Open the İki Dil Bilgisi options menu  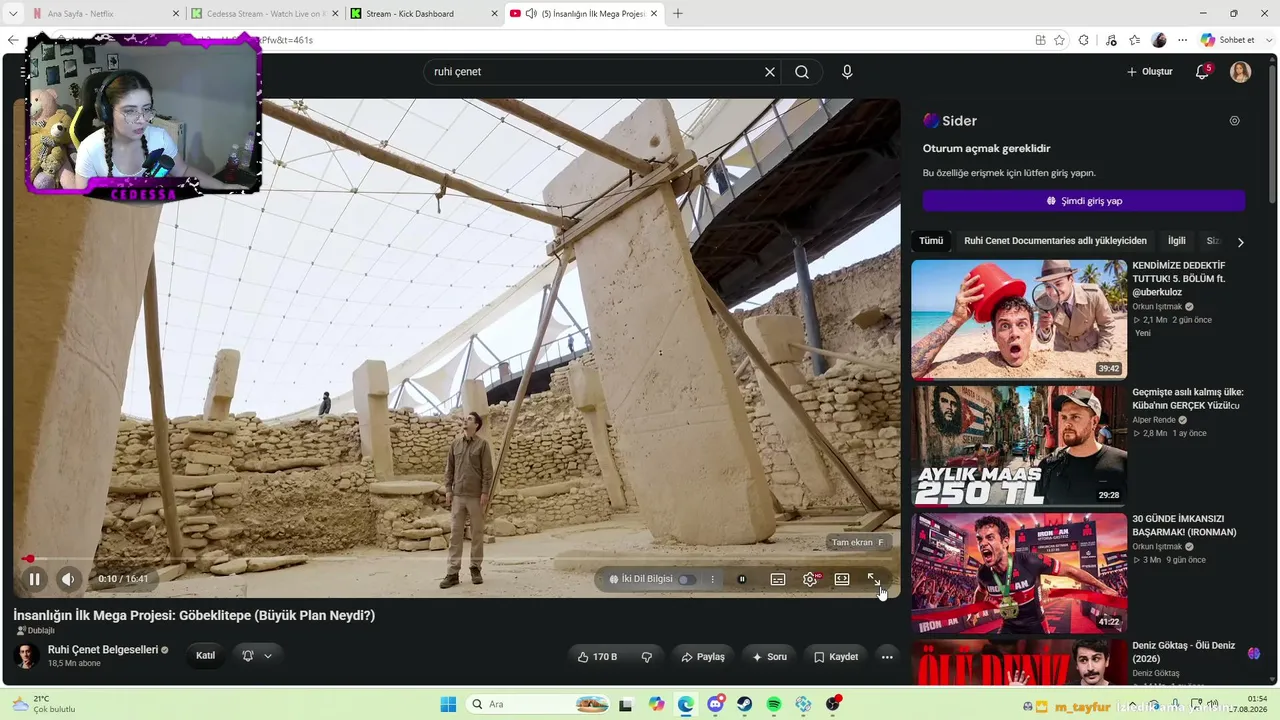[713, 579]
